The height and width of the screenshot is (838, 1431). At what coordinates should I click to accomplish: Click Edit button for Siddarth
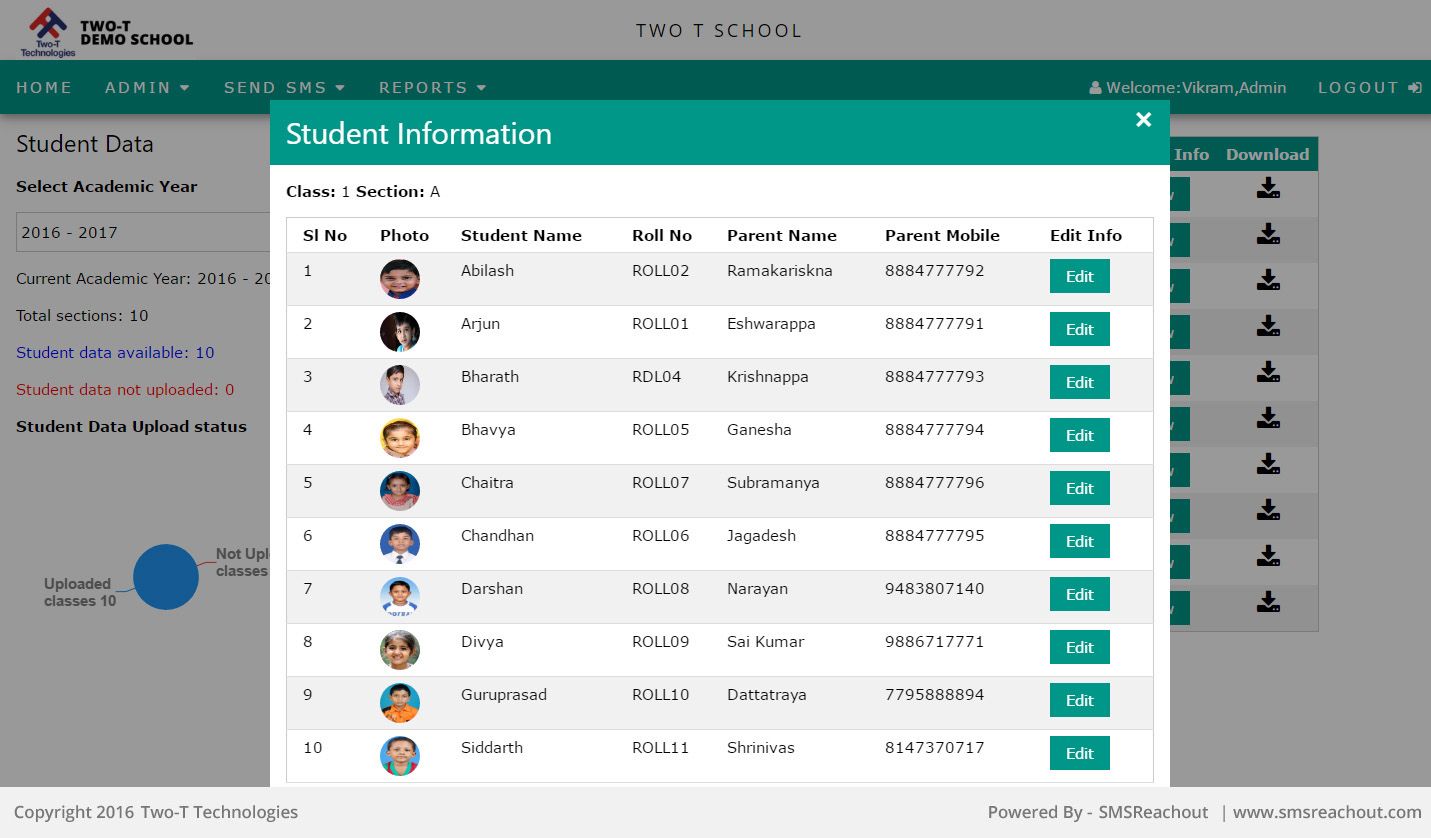point(1080,753)
